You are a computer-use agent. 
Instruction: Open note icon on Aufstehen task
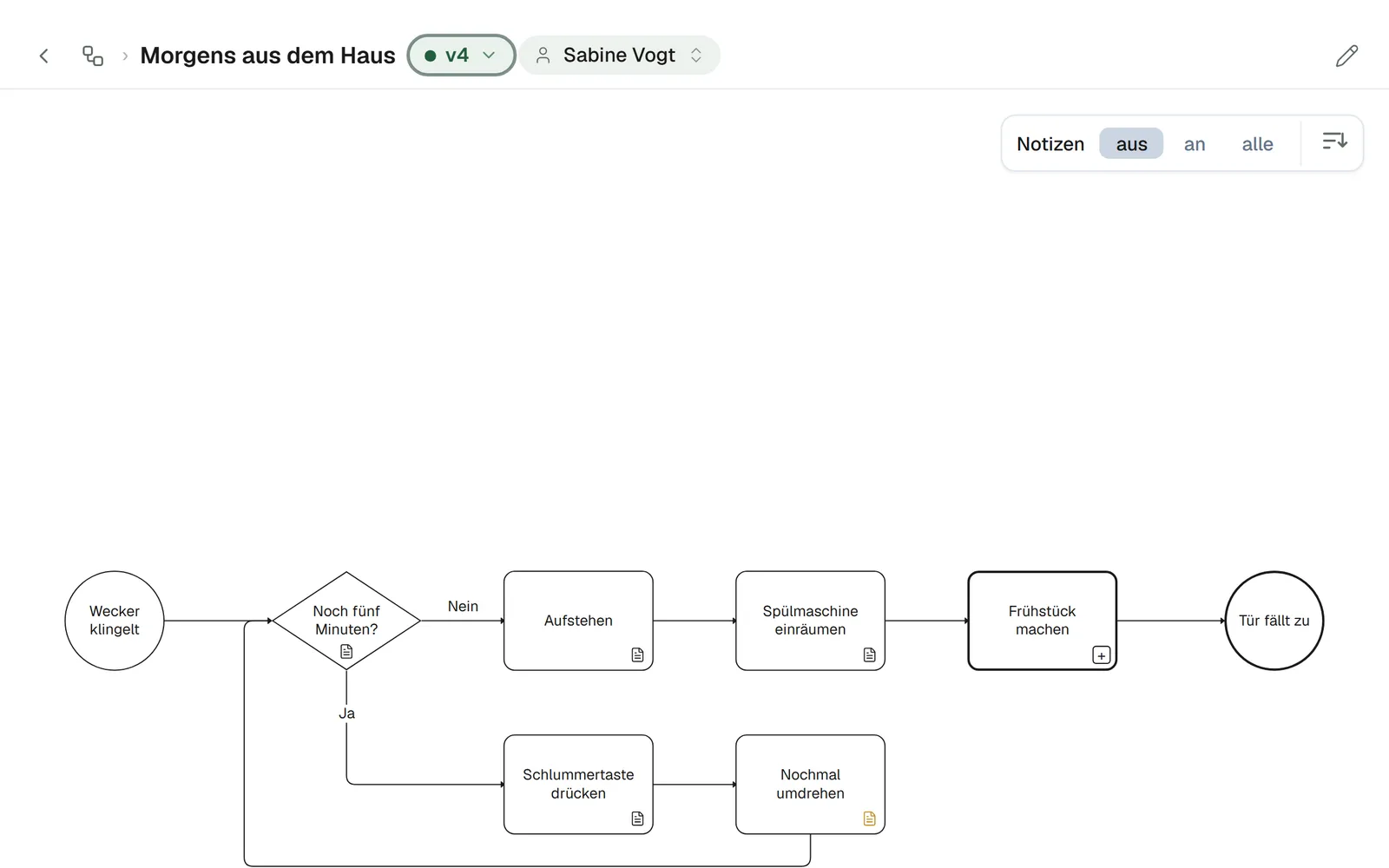click(638, 654)
